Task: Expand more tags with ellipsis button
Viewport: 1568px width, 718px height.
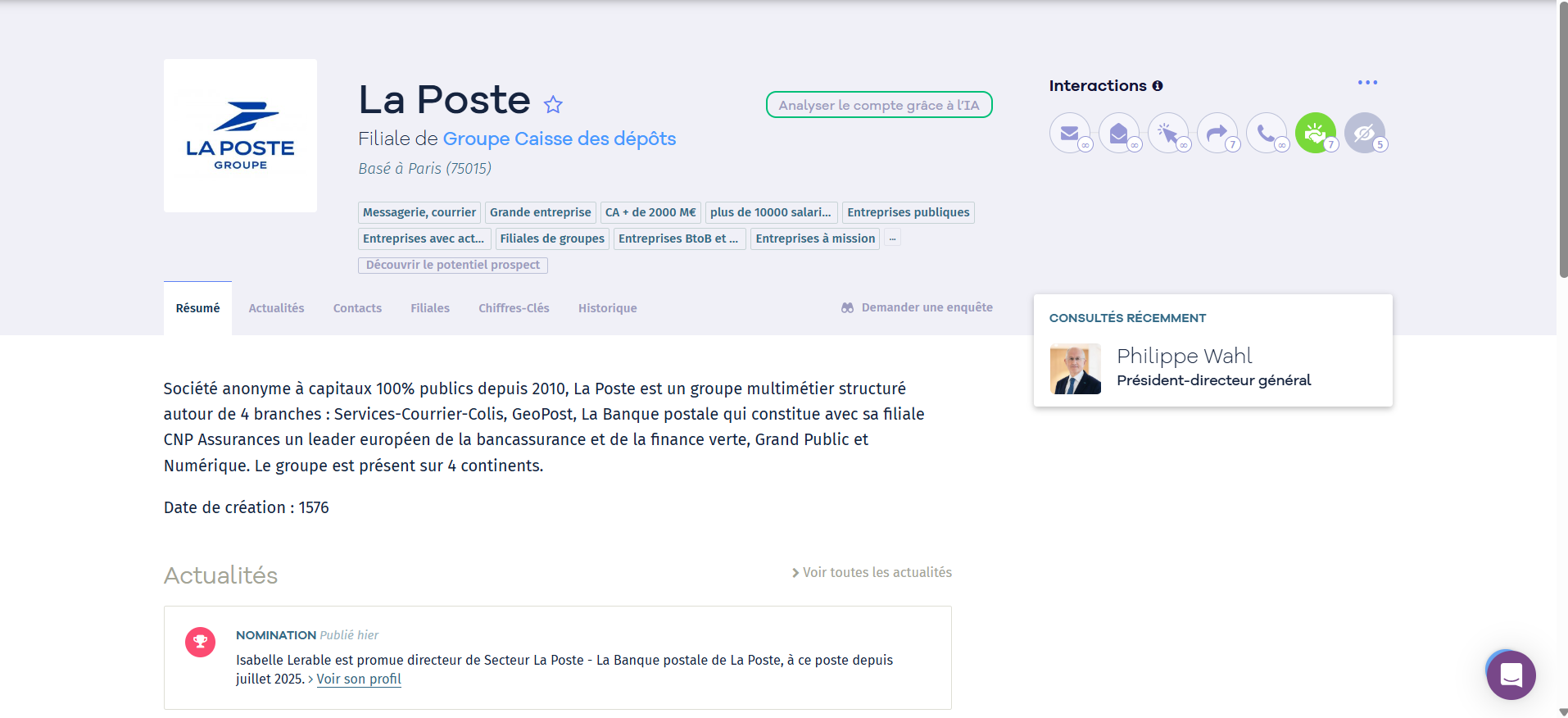Action: tap(892, 239)
